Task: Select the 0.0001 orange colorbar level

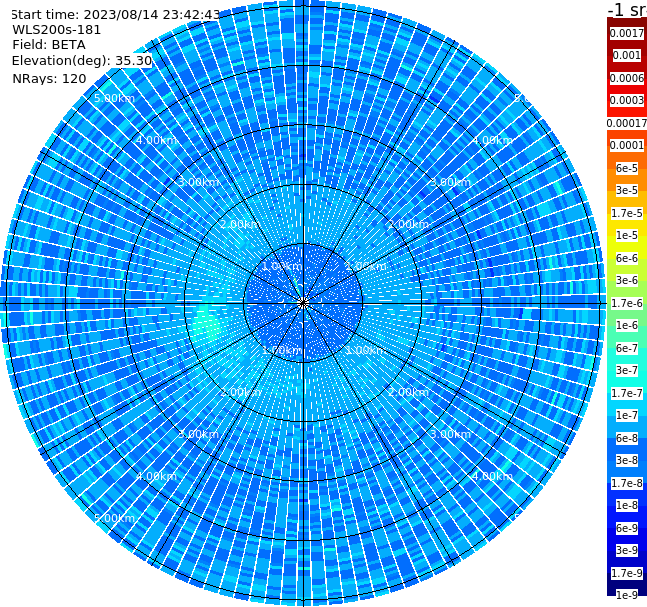Action: [x=627, y=145]
